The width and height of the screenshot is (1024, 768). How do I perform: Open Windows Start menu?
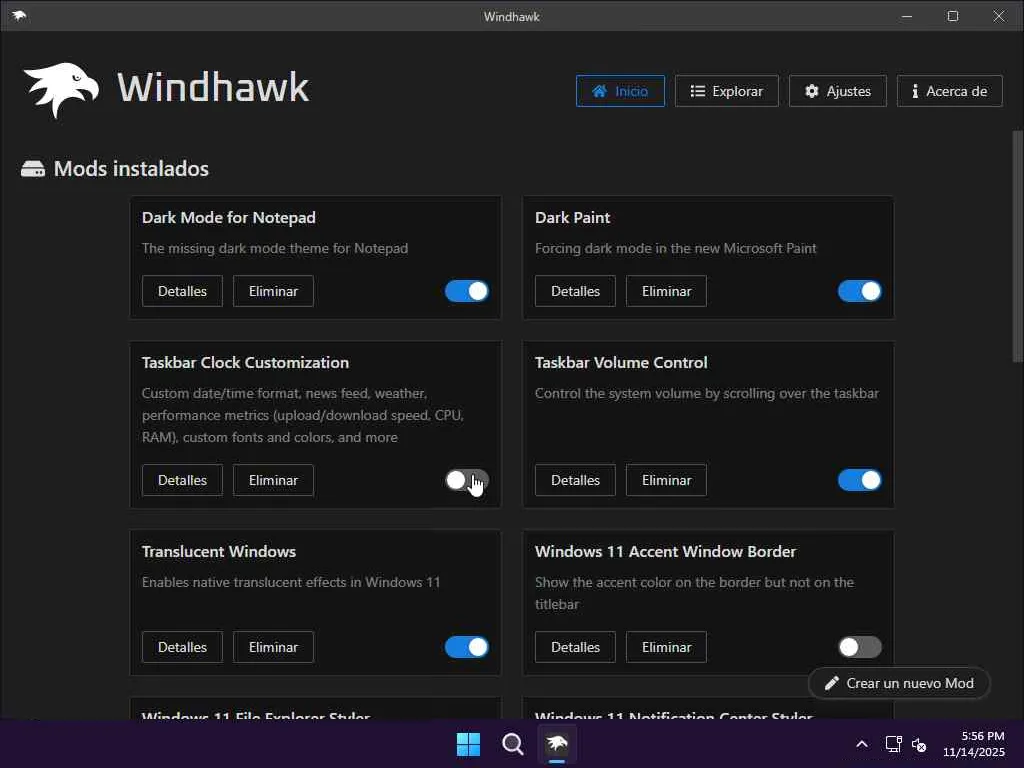click(x=468, y=744)
